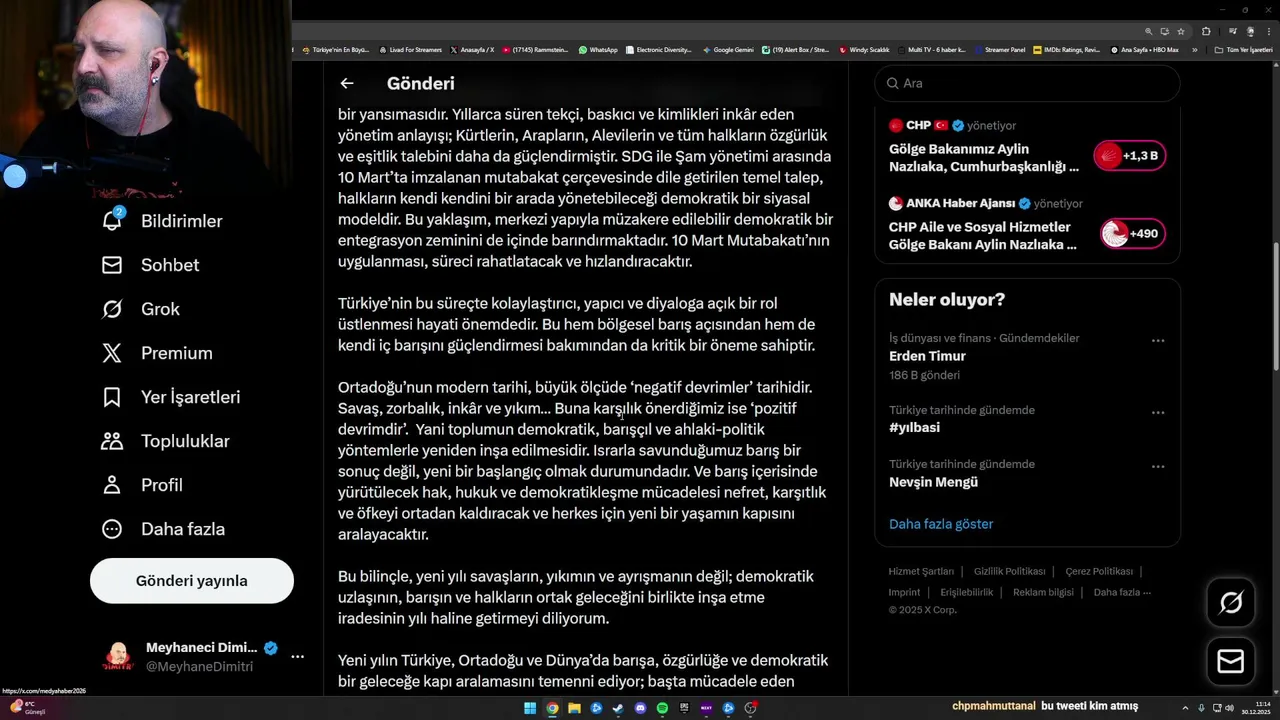Open ANKA CHP Aile ve Sosyal Hizmetler broadcast
Screen dimensions: 1280x720
point(983,236)
